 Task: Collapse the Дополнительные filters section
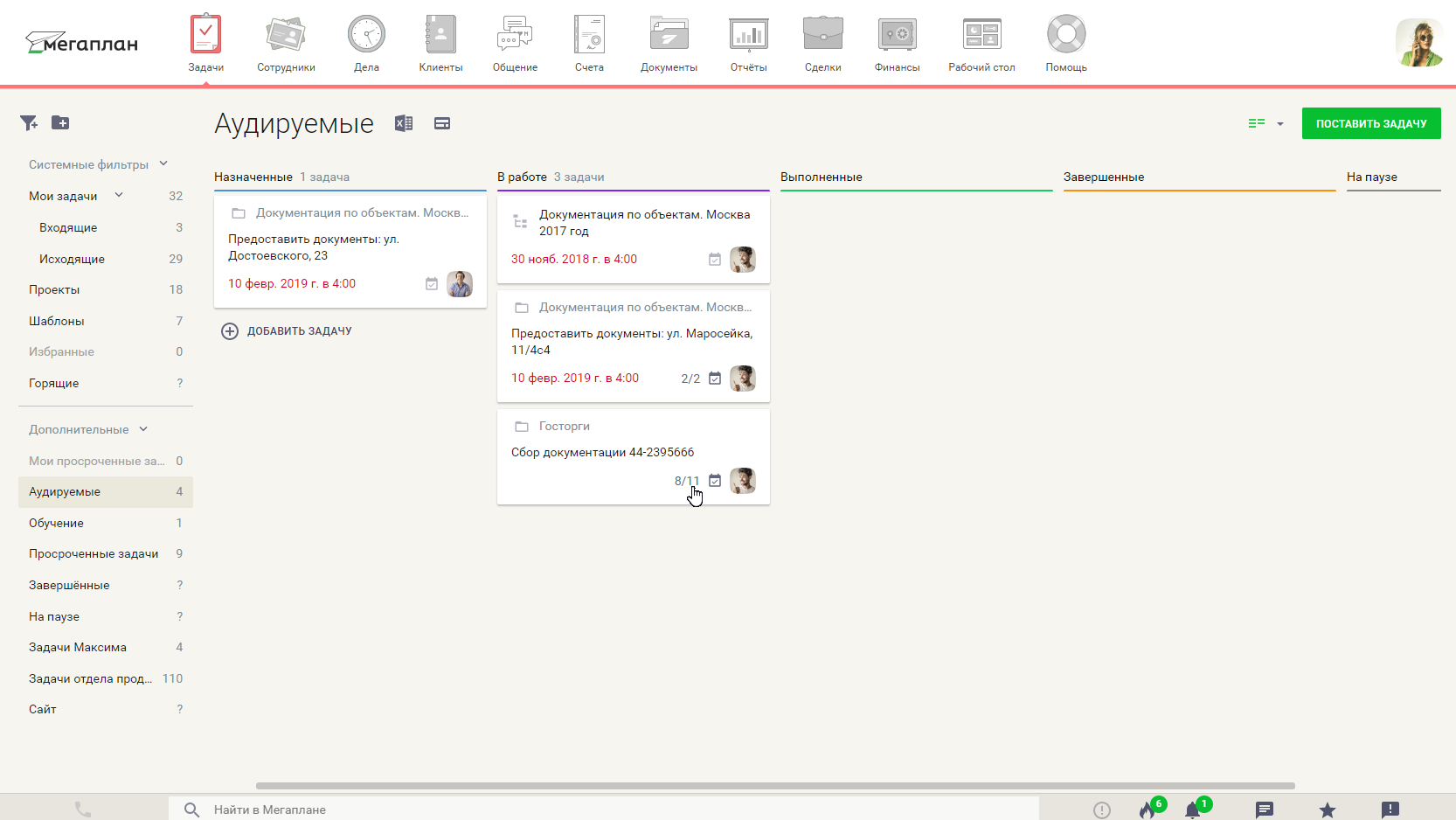coord(143,429)
